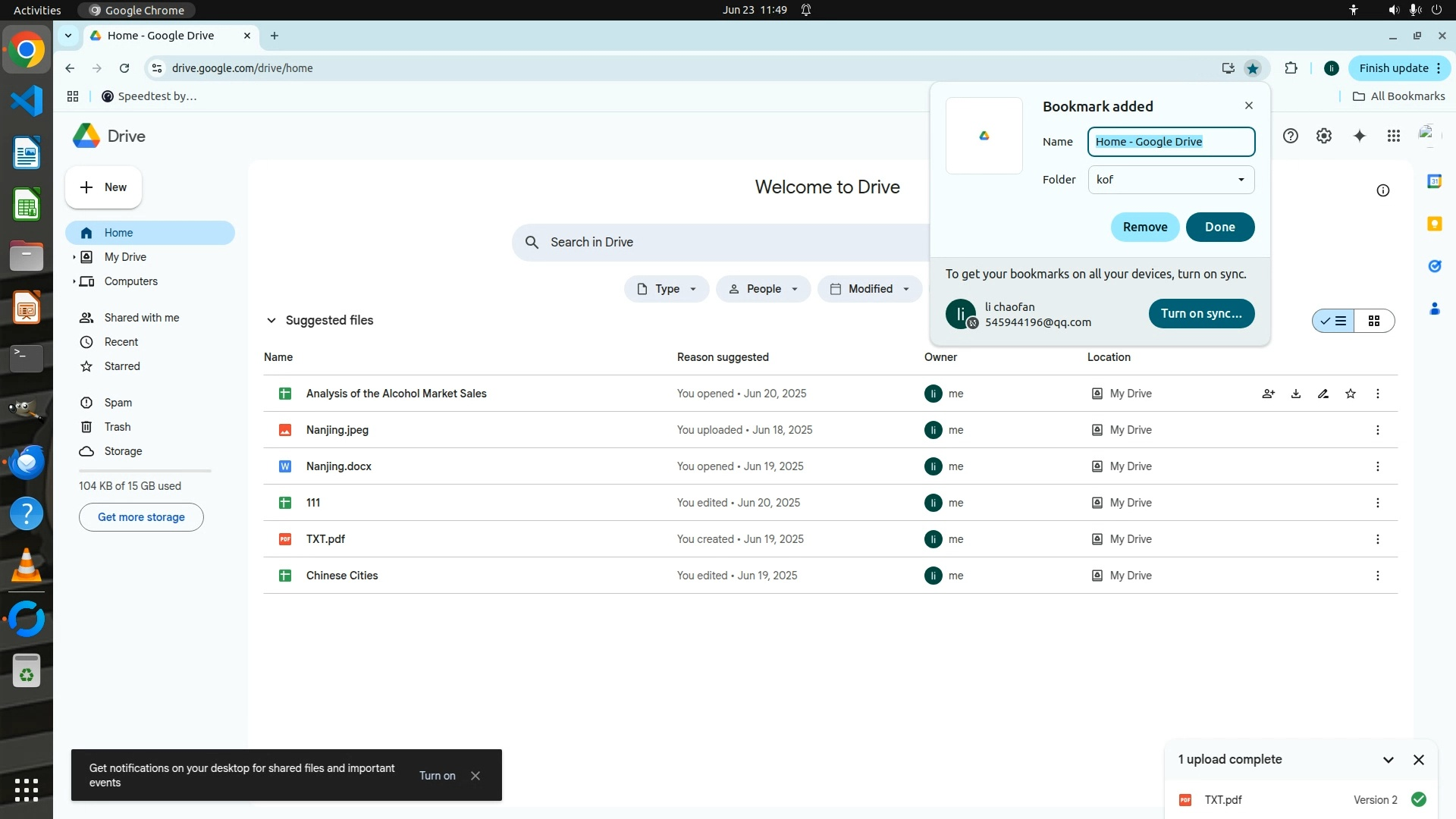Screen dimensions: 1456x819
Task: Collapse the Suggested files section
Action: [271, 320]
